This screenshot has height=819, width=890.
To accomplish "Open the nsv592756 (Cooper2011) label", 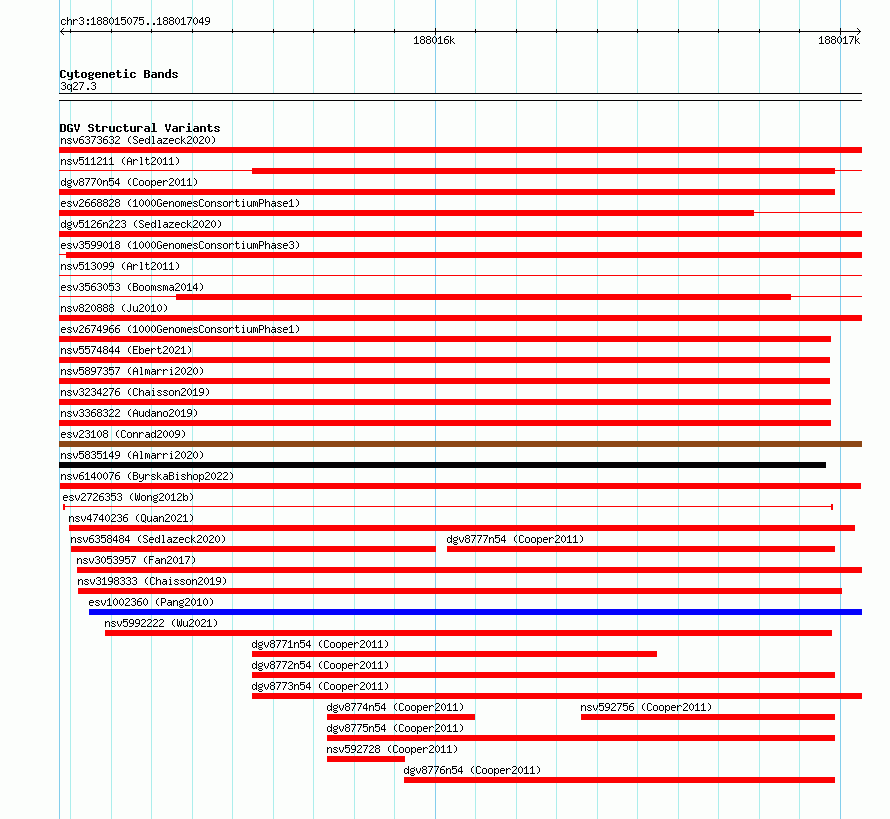I will [646, 707].
